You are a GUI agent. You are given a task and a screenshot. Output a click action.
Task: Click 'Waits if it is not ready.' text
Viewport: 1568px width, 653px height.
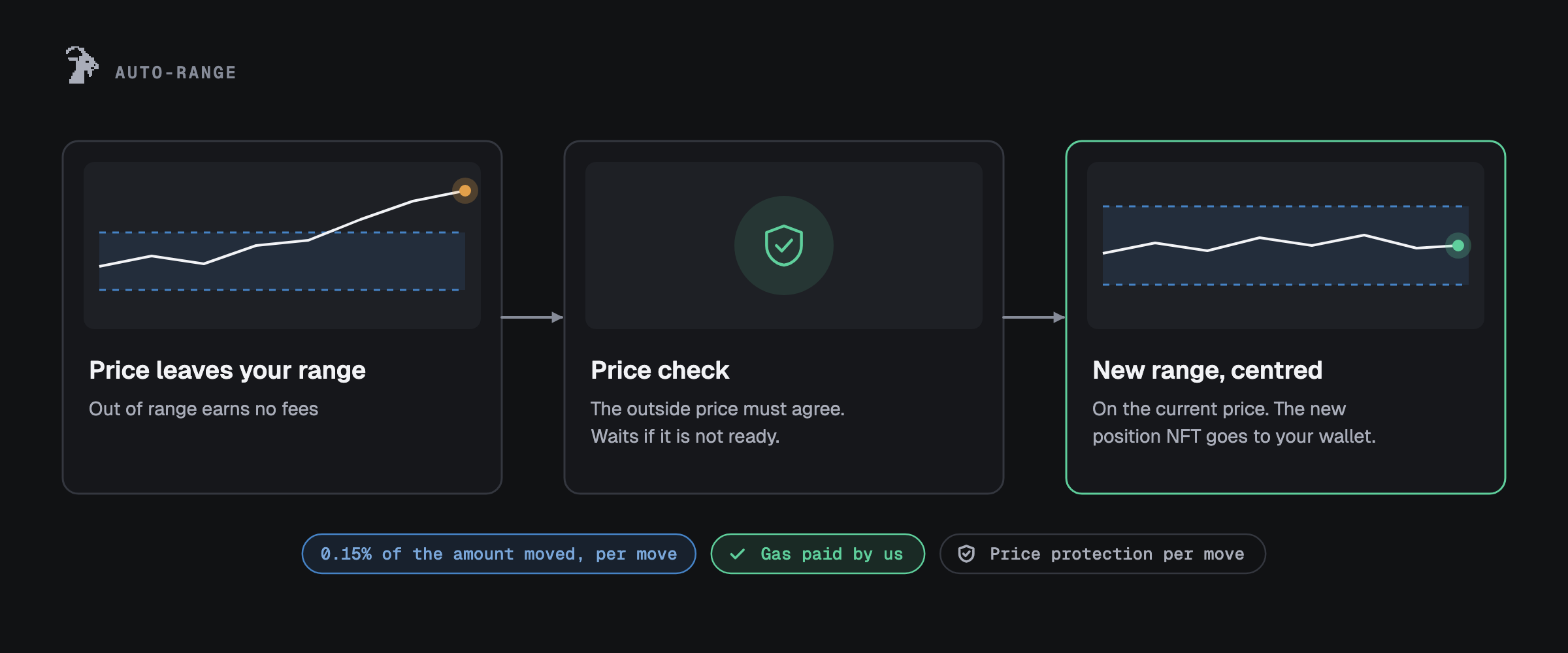(x=685, y=436)
